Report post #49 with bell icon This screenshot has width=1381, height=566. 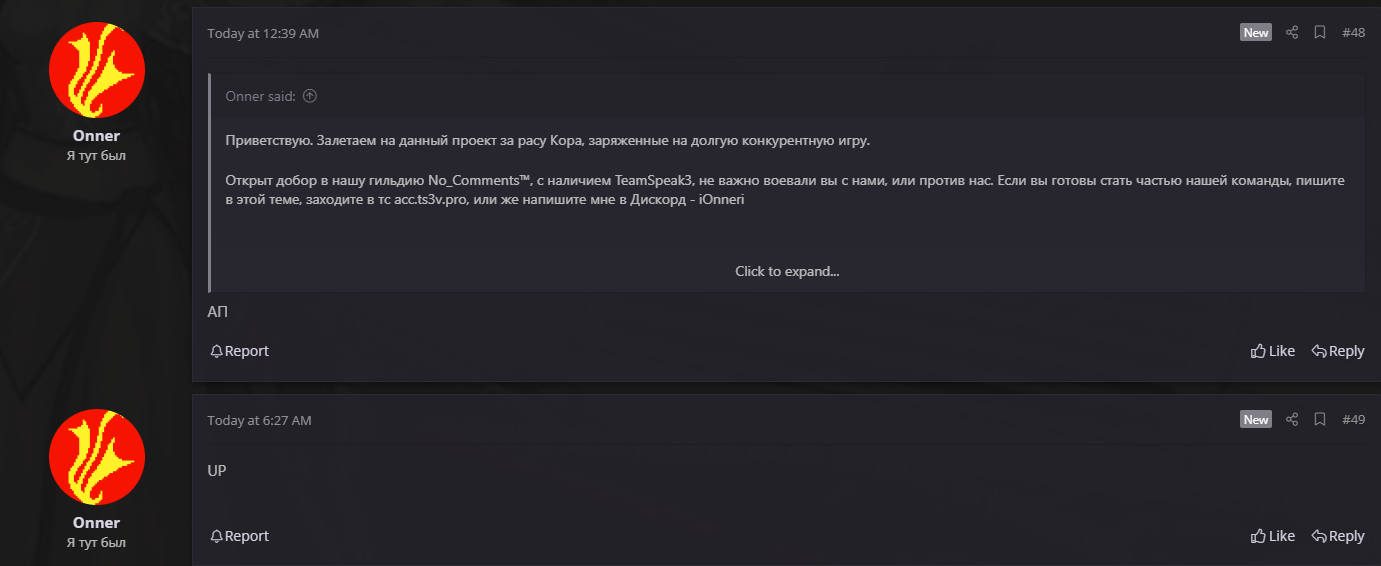[239, 536]
